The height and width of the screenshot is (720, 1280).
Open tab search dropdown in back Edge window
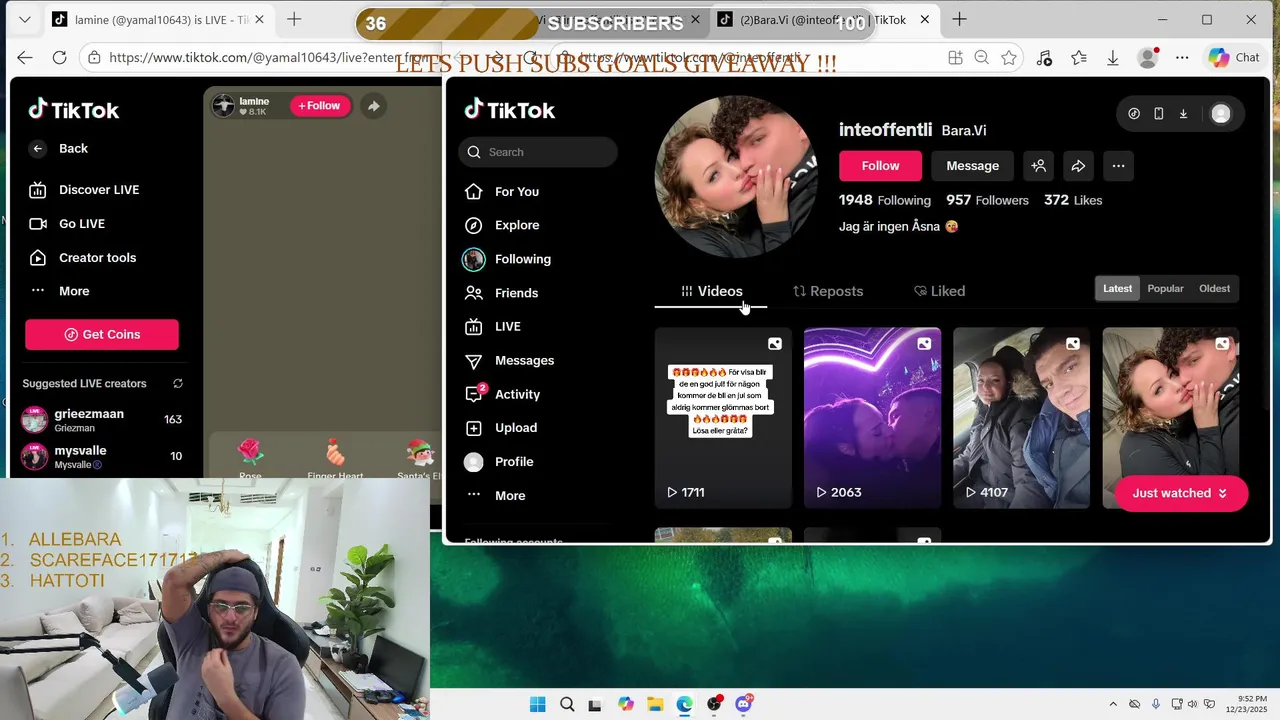pos(25,19)
